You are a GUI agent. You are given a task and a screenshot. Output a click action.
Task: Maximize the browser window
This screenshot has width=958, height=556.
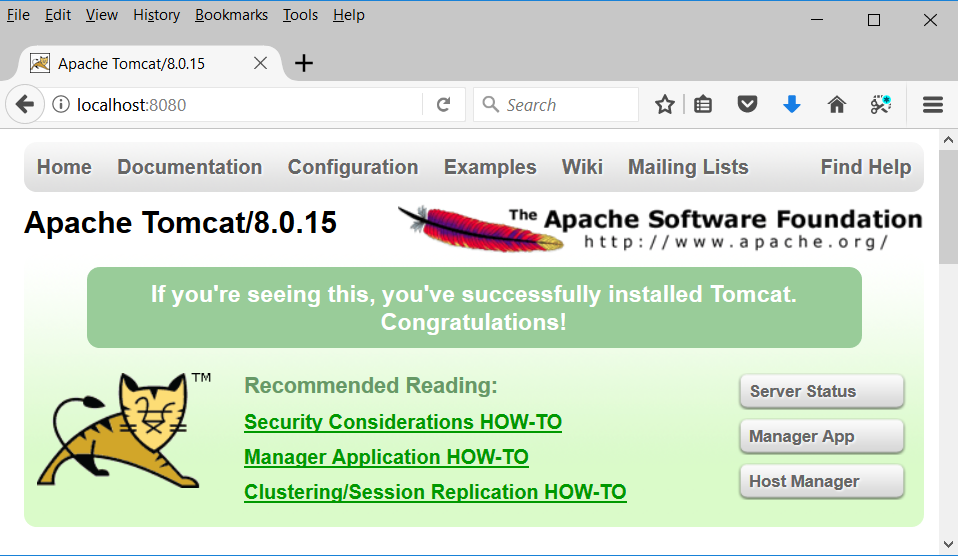pos(874,20)
